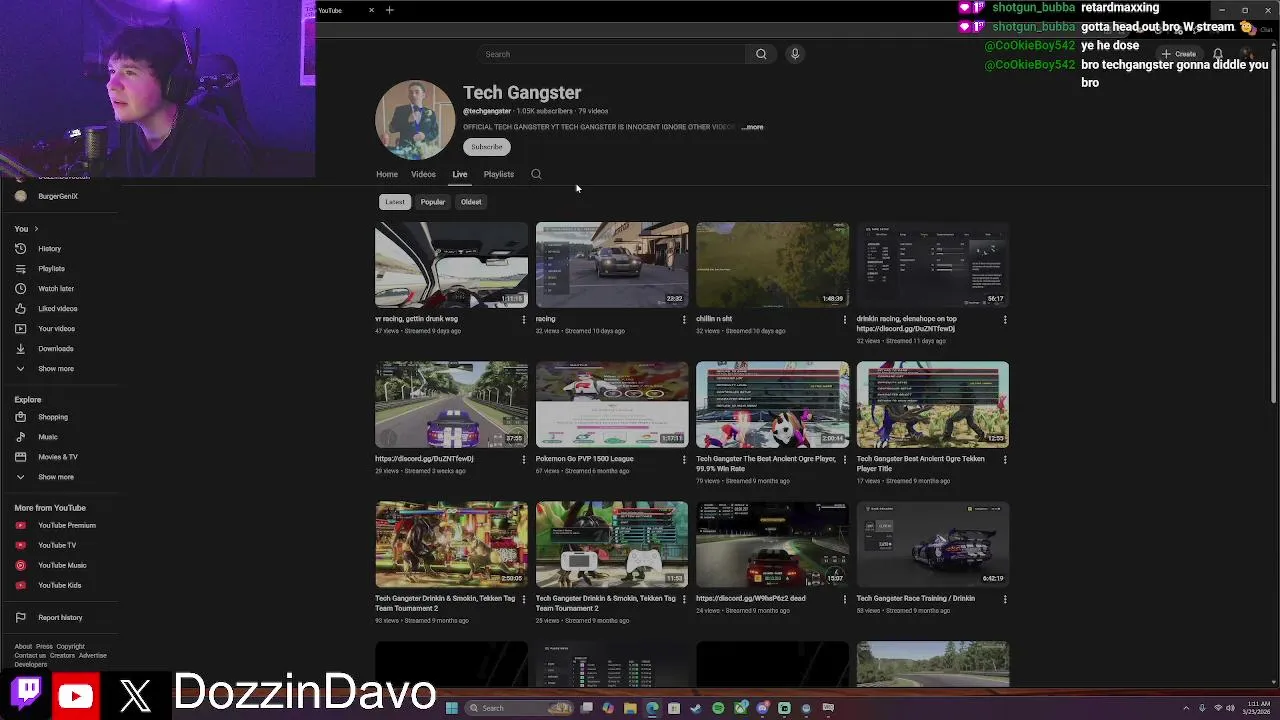Viewport: 1280px width, 720px height.
Task: Open Report history with the flag icon
Action: click(x=59, y=617)
